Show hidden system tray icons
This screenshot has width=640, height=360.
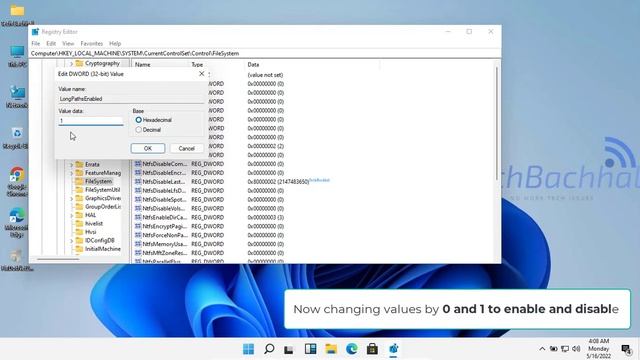click(542, 349)
